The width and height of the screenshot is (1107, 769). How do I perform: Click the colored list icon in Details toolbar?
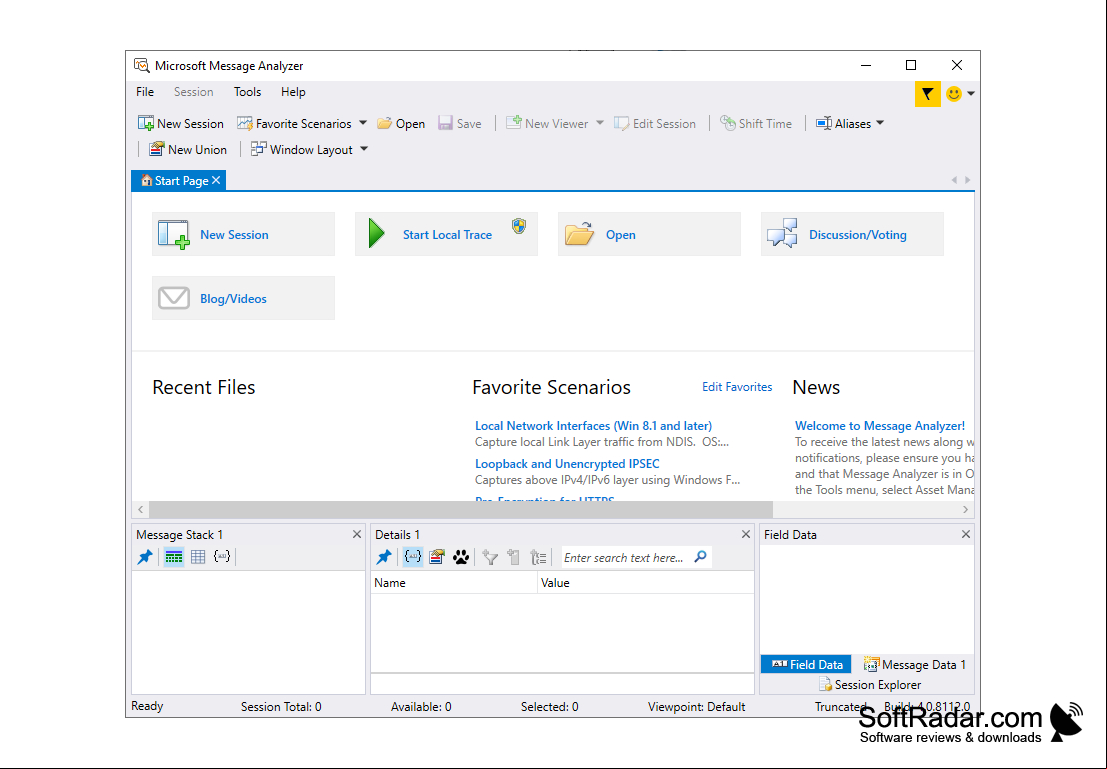pos(437,557)
